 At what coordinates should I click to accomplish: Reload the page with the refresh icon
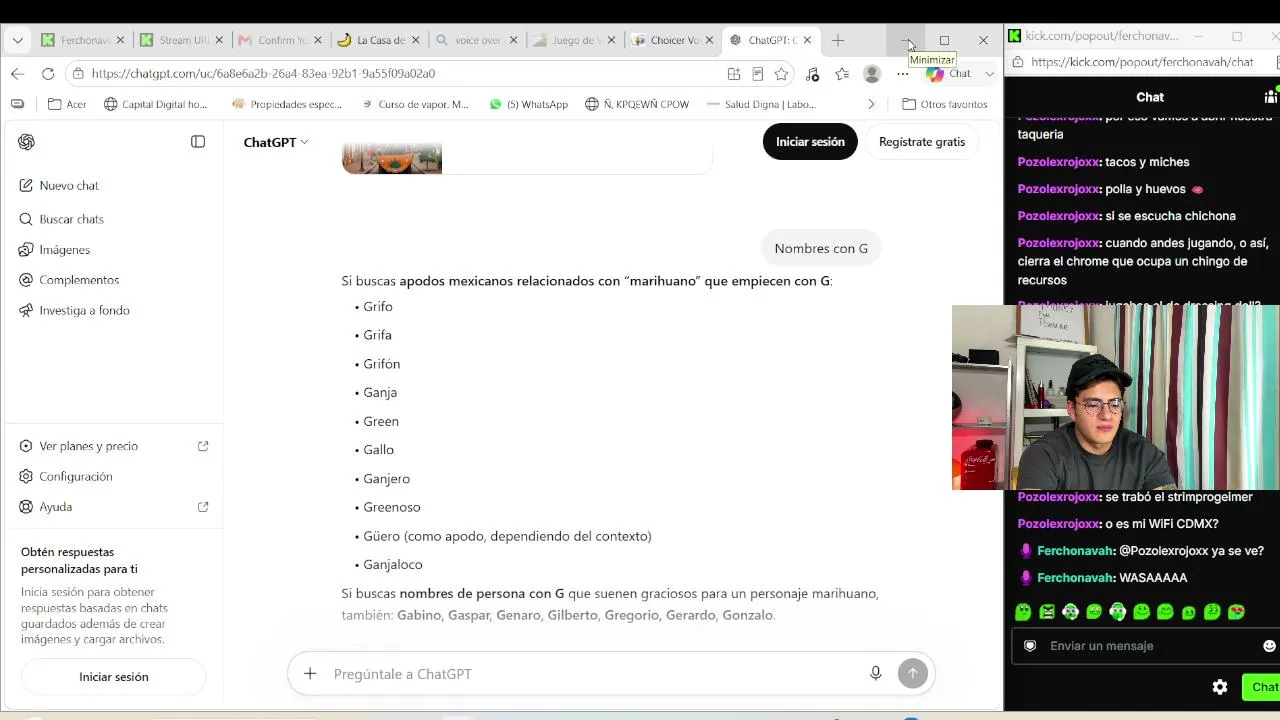point(48,74)
